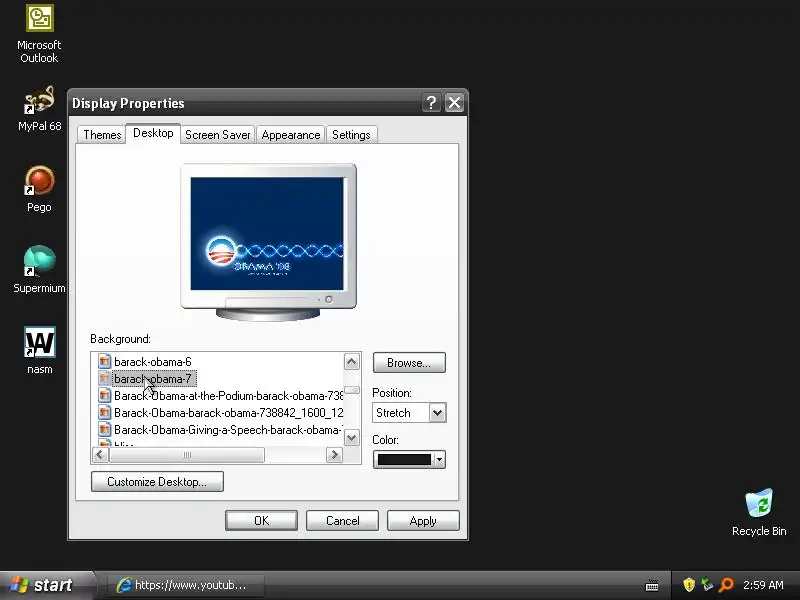Click the Cancel button
This screenshot has height=600, width=800.
[x=342, y=520]
